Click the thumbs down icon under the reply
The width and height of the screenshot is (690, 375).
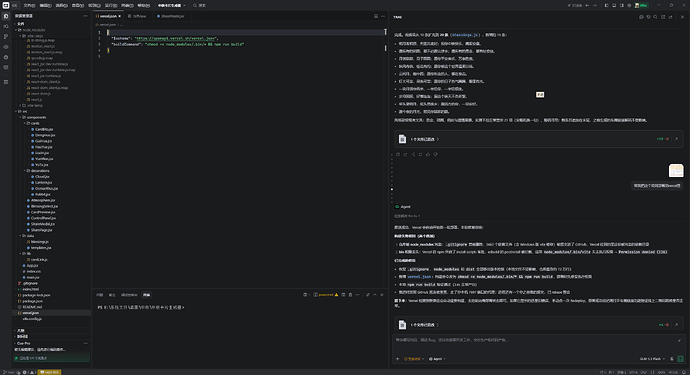coord(436,154)
